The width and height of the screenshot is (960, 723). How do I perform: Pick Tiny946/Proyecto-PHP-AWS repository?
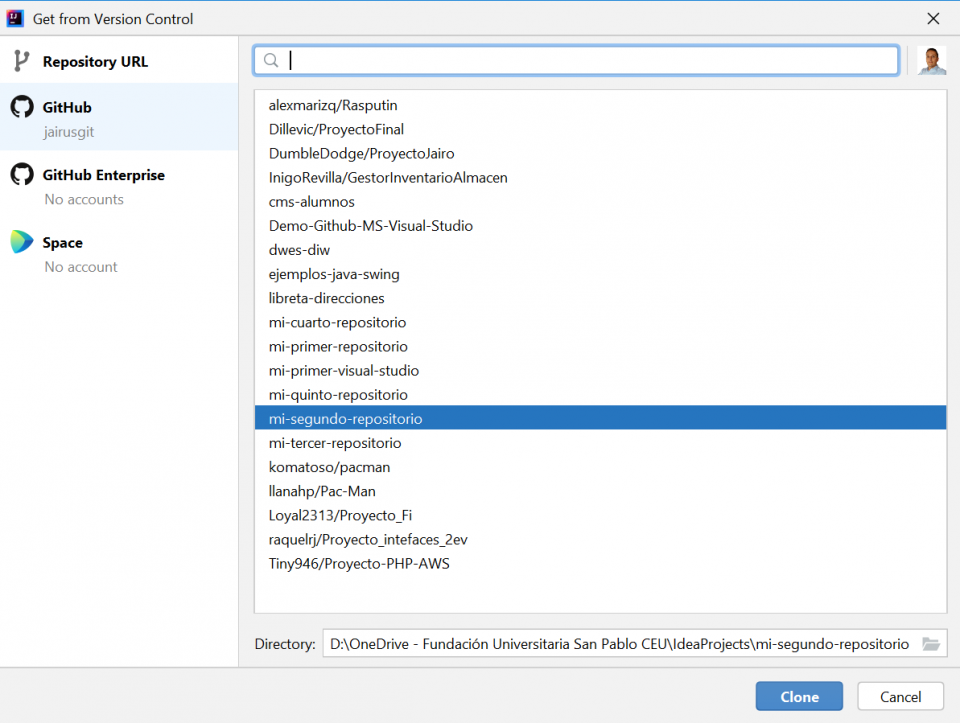[601, 564]
